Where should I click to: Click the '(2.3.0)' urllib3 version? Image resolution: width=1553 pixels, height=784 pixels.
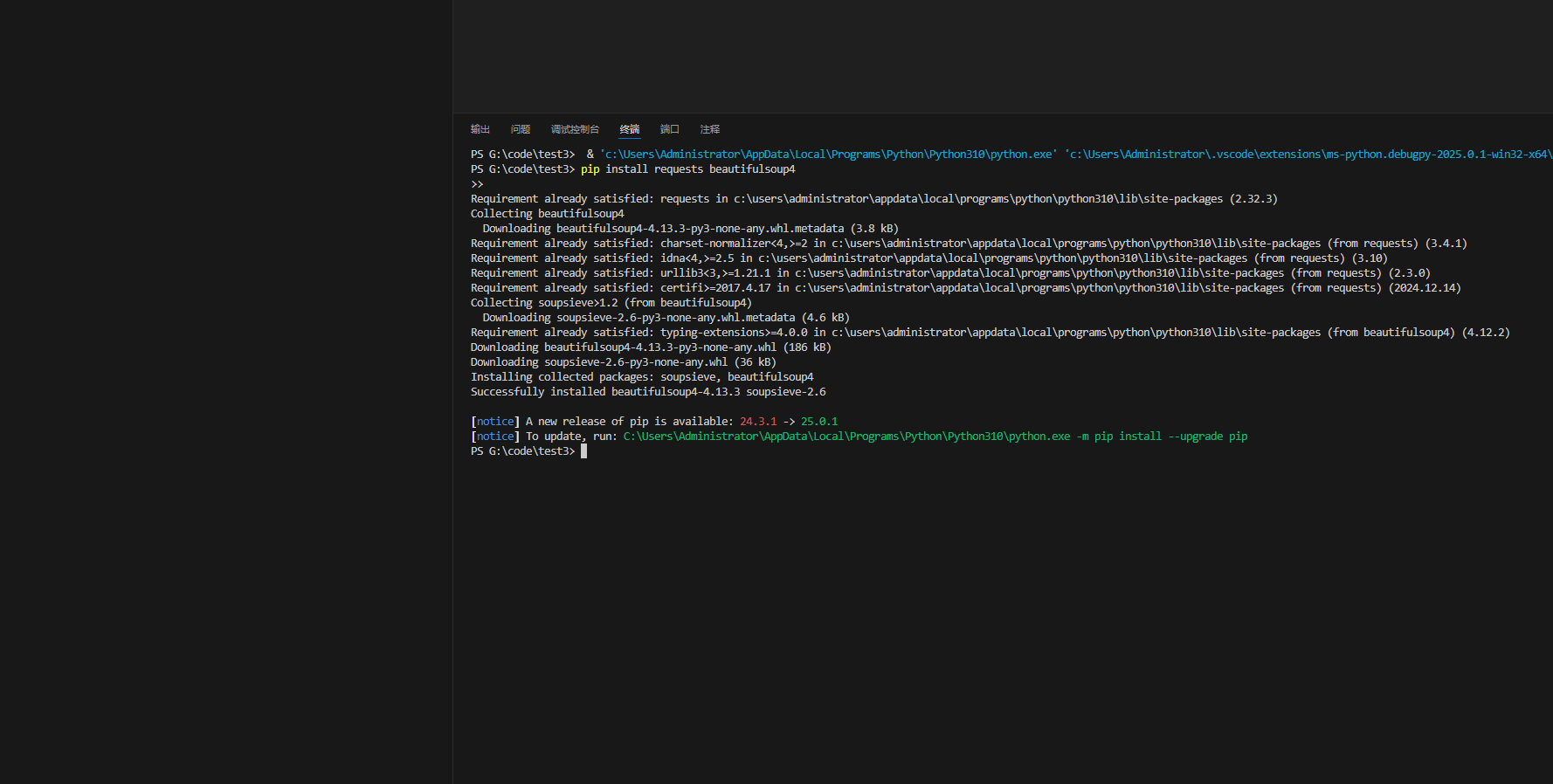pyautogui.click(x=1409, y=273)
